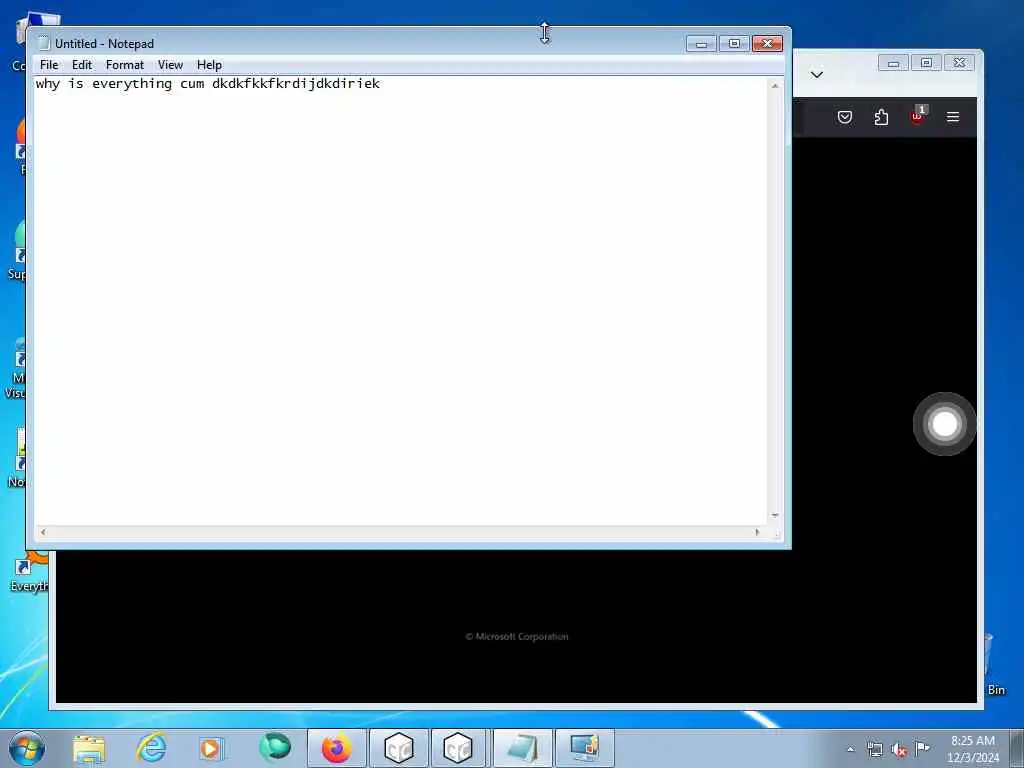Open Firefox Pocket save icon
Image resolution: width=1024 pixels, height=768 pixels.
[x=844, y=117]
